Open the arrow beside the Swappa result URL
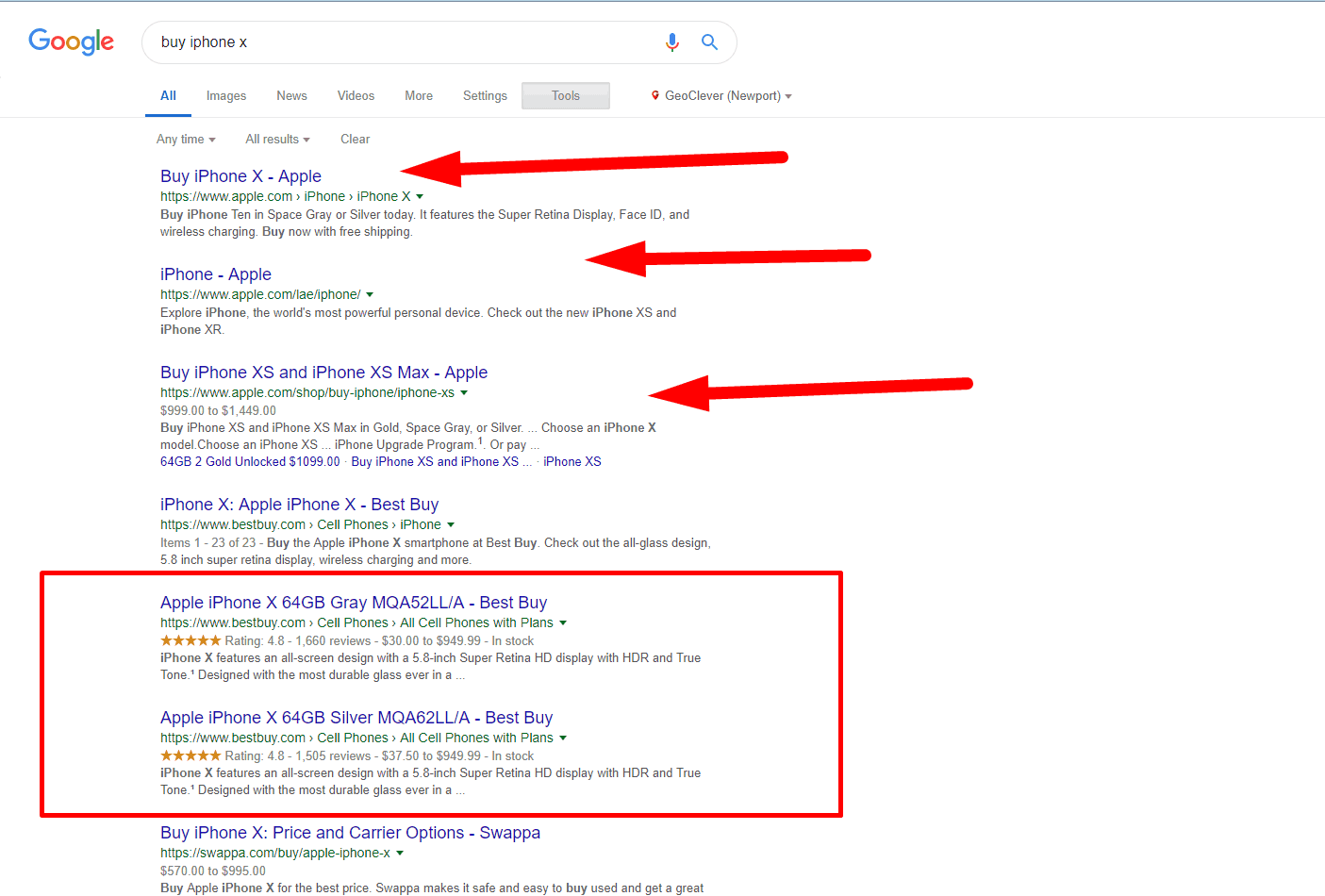The image size is (1325, 896). tap(400, 852)
